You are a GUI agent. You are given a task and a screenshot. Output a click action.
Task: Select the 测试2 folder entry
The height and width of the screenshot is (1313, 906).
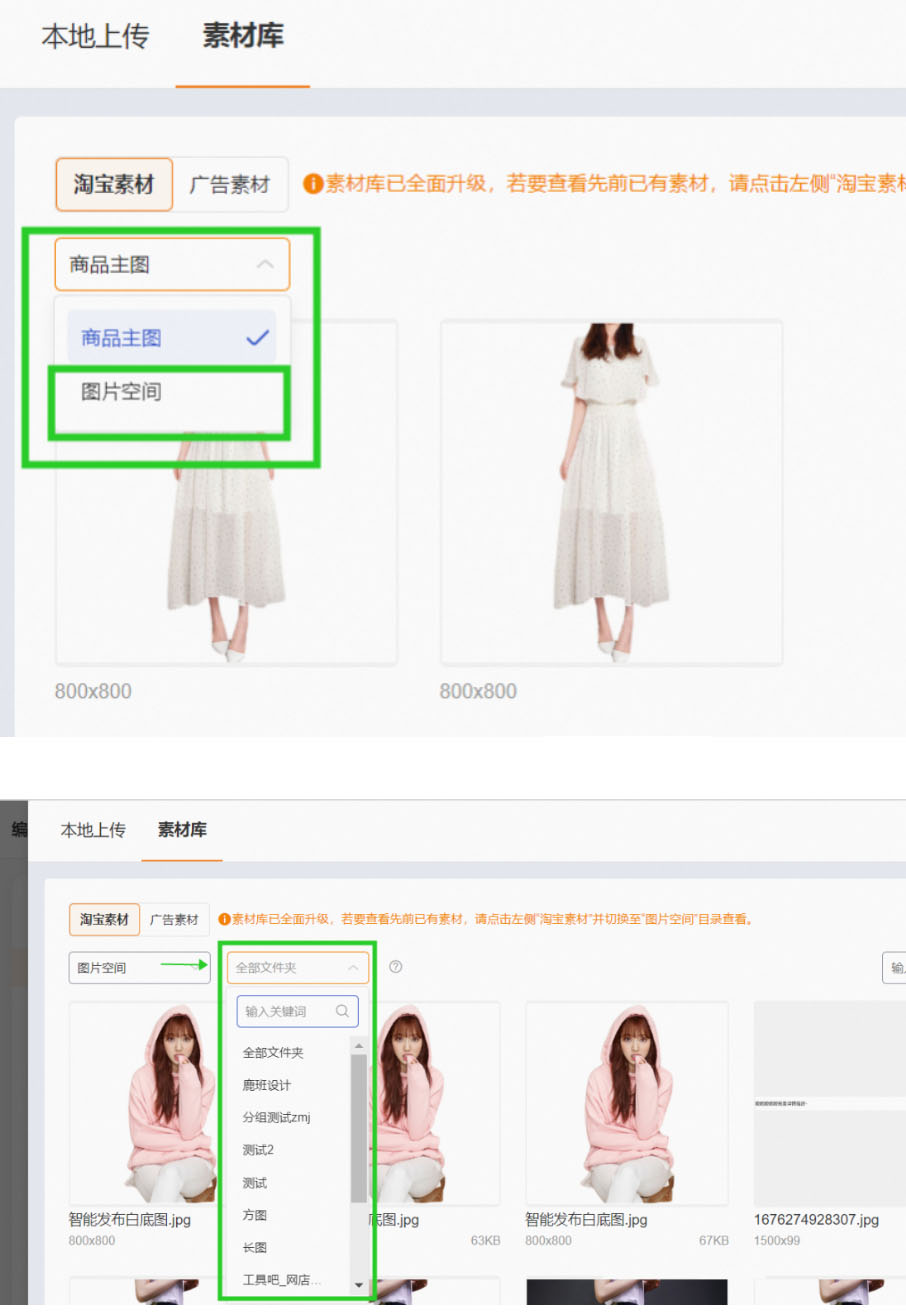coord(258,1150)
